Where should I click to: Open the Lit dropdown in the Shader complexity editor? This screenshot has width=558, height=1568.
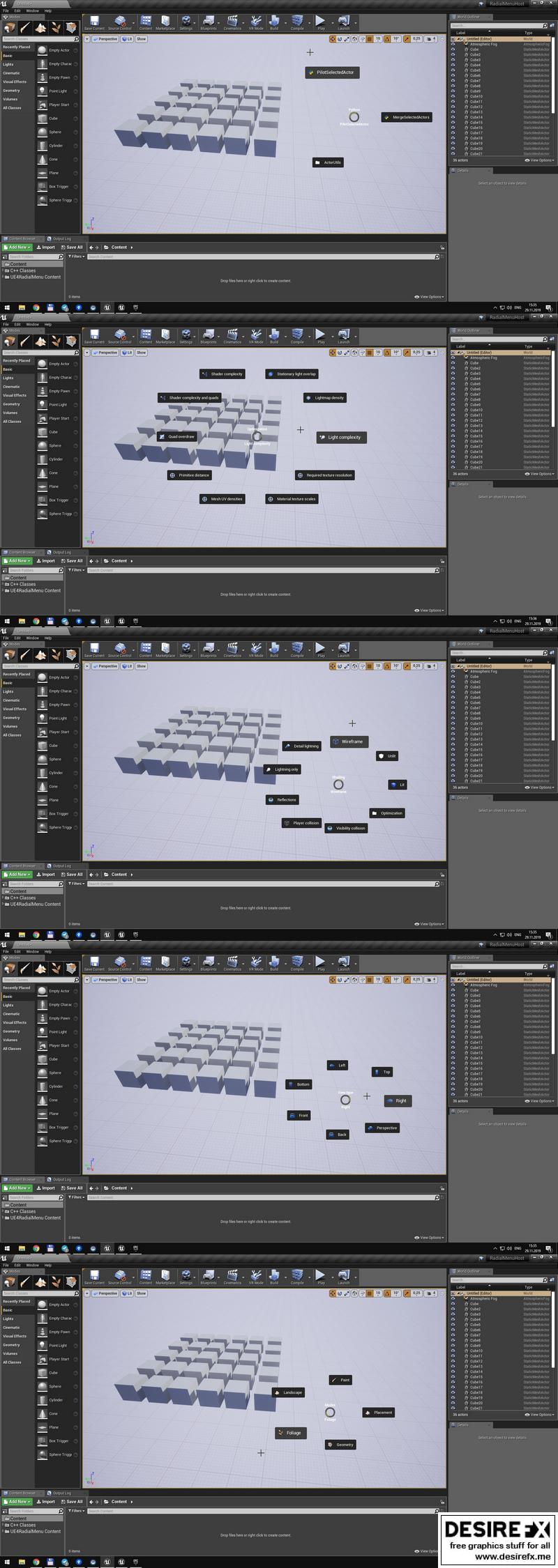tap(128, 353)
